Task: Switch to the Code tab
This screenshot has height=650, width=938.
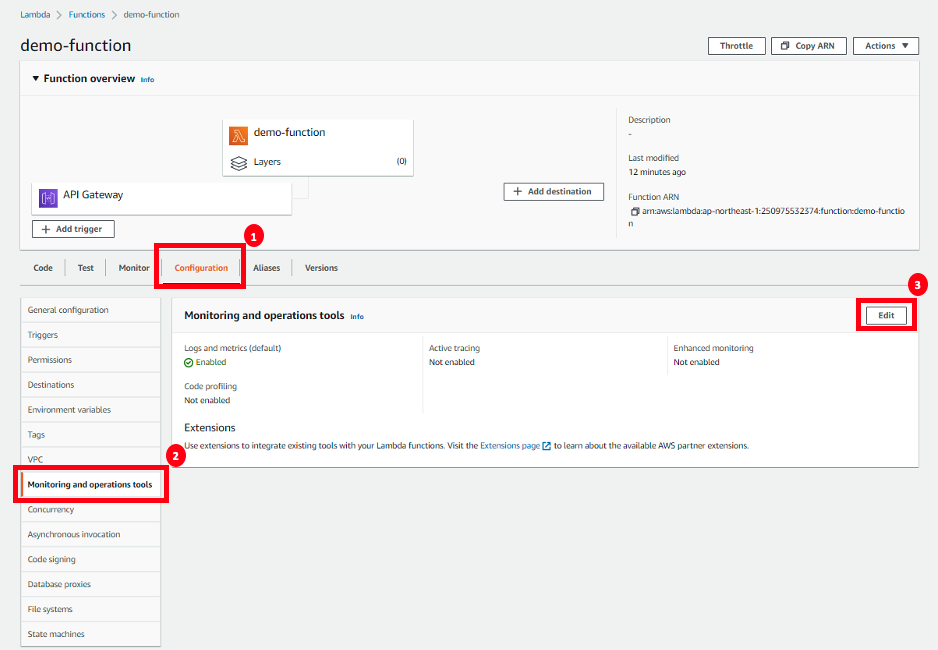Action: (43, 268)
